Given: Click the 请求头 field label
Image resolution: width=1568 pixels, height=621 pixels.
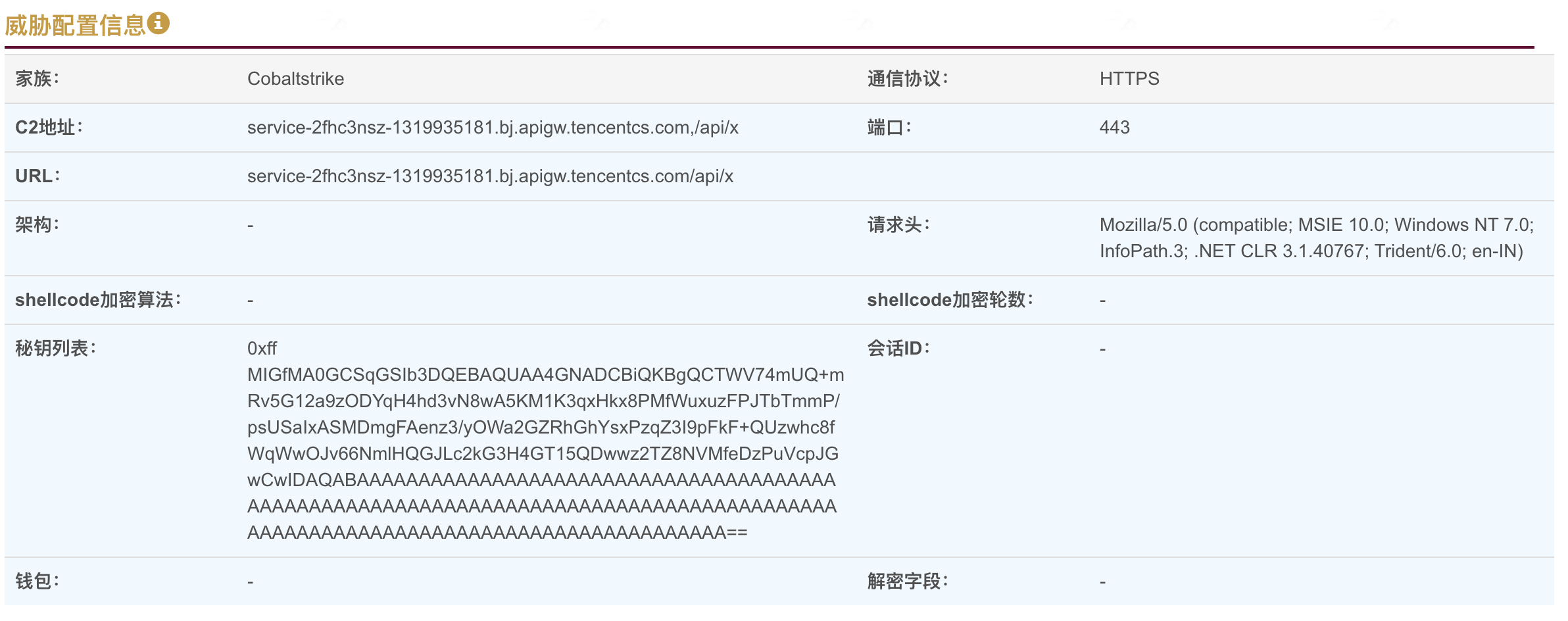Looking at the screenshot, I should click(x=898, y=225).
